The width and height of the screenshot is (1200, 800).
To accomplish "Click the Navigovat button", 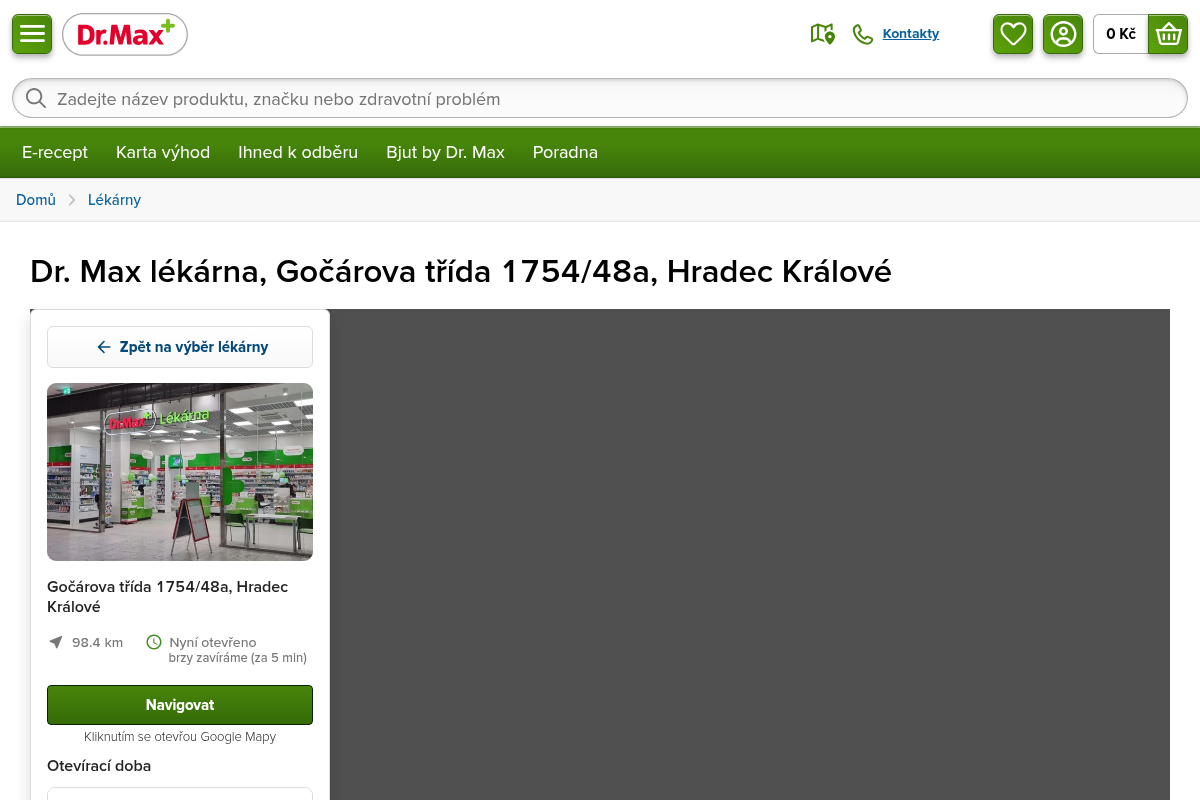I will 180,705.
